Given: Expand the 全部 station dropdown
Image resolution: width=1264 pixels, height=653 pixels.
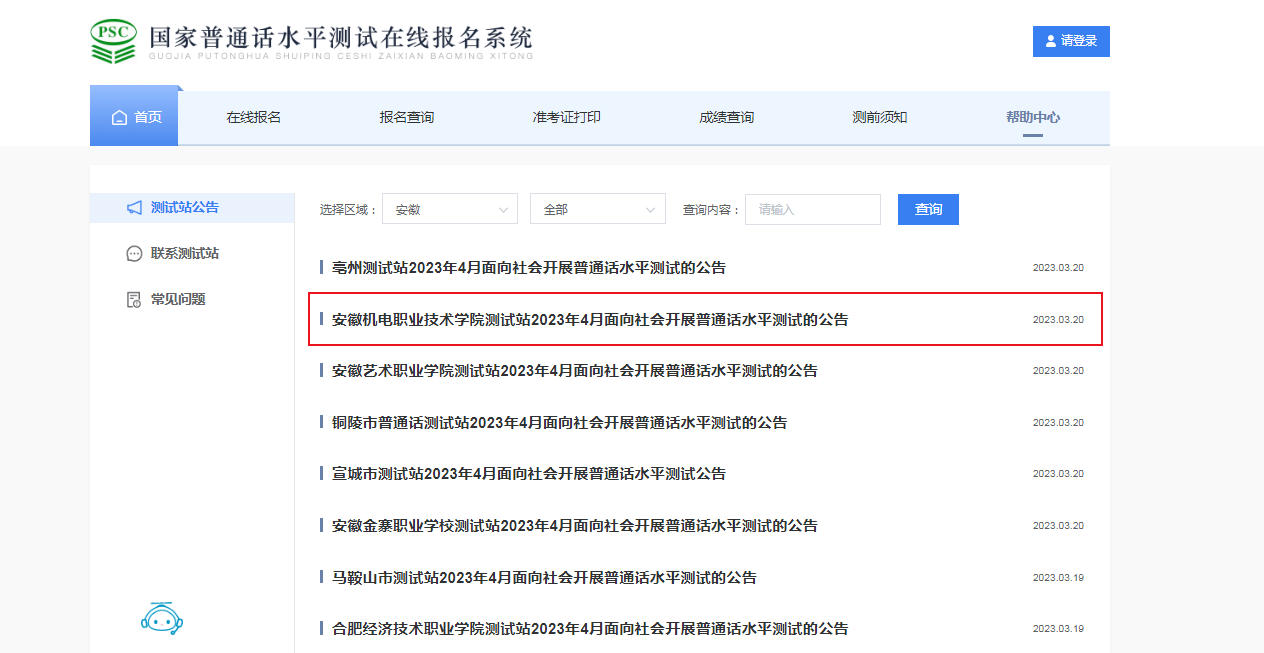Looking at the screenshot, I should coord(597,210).
